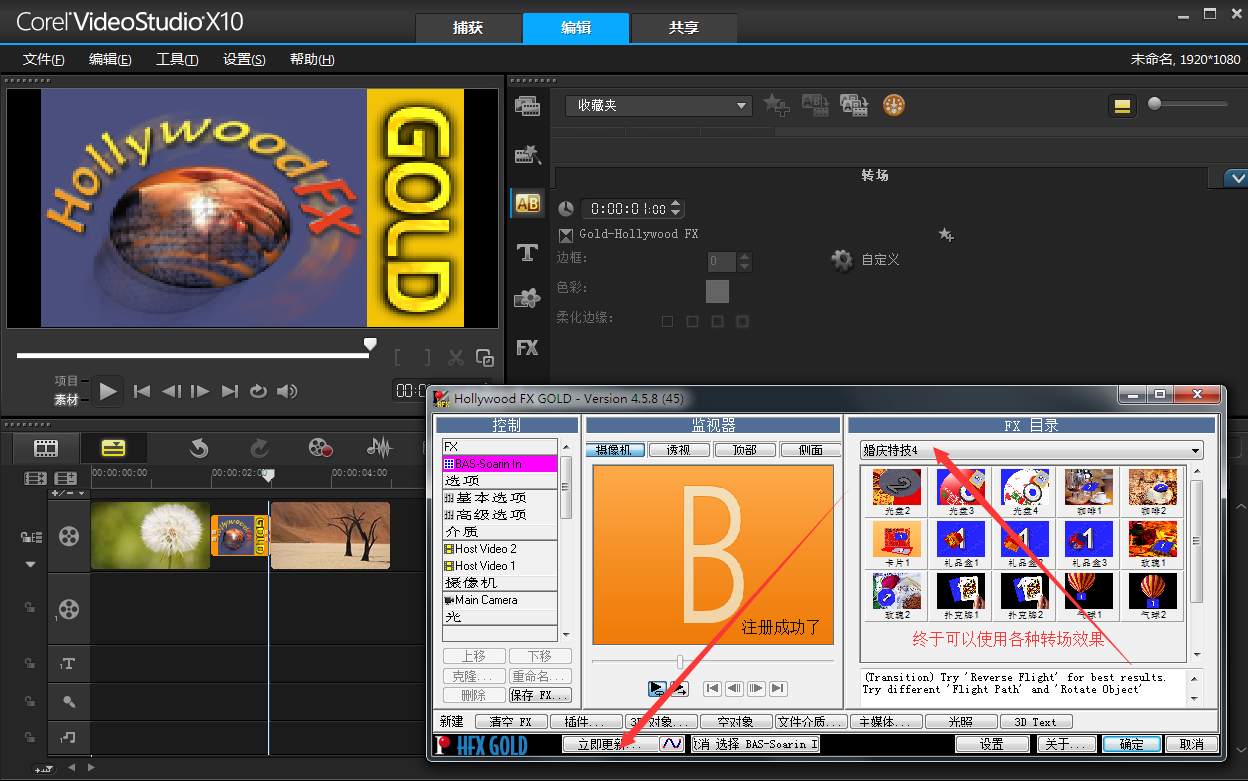Toggle preview mode to 项目

(66, 381)
